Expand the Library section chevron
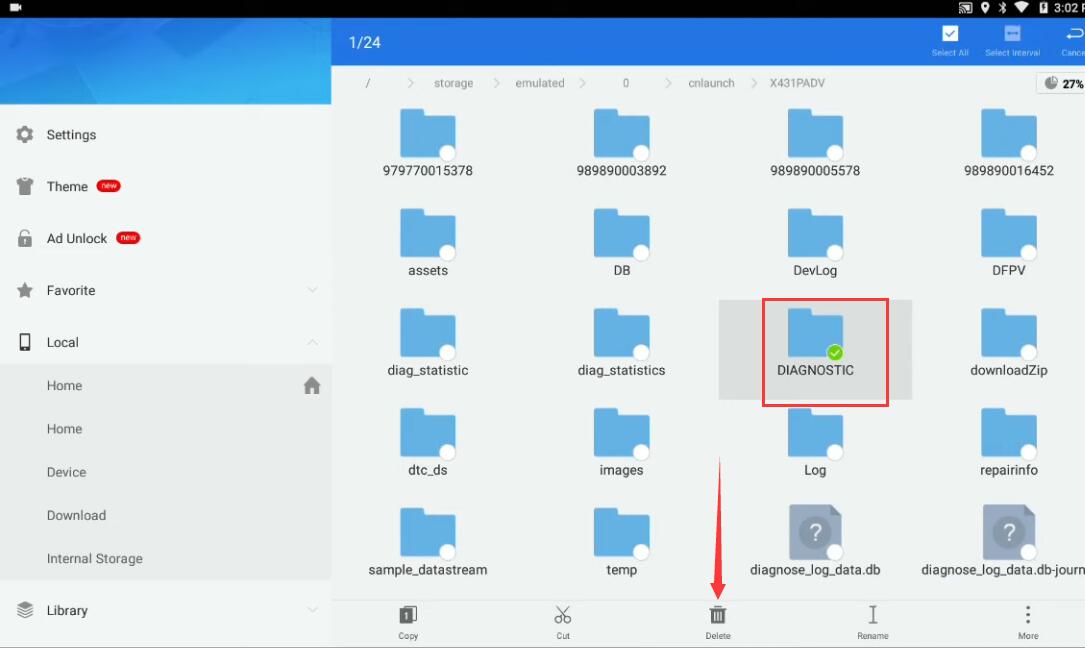The image size is (1085, 648). (x=312, y=610)
